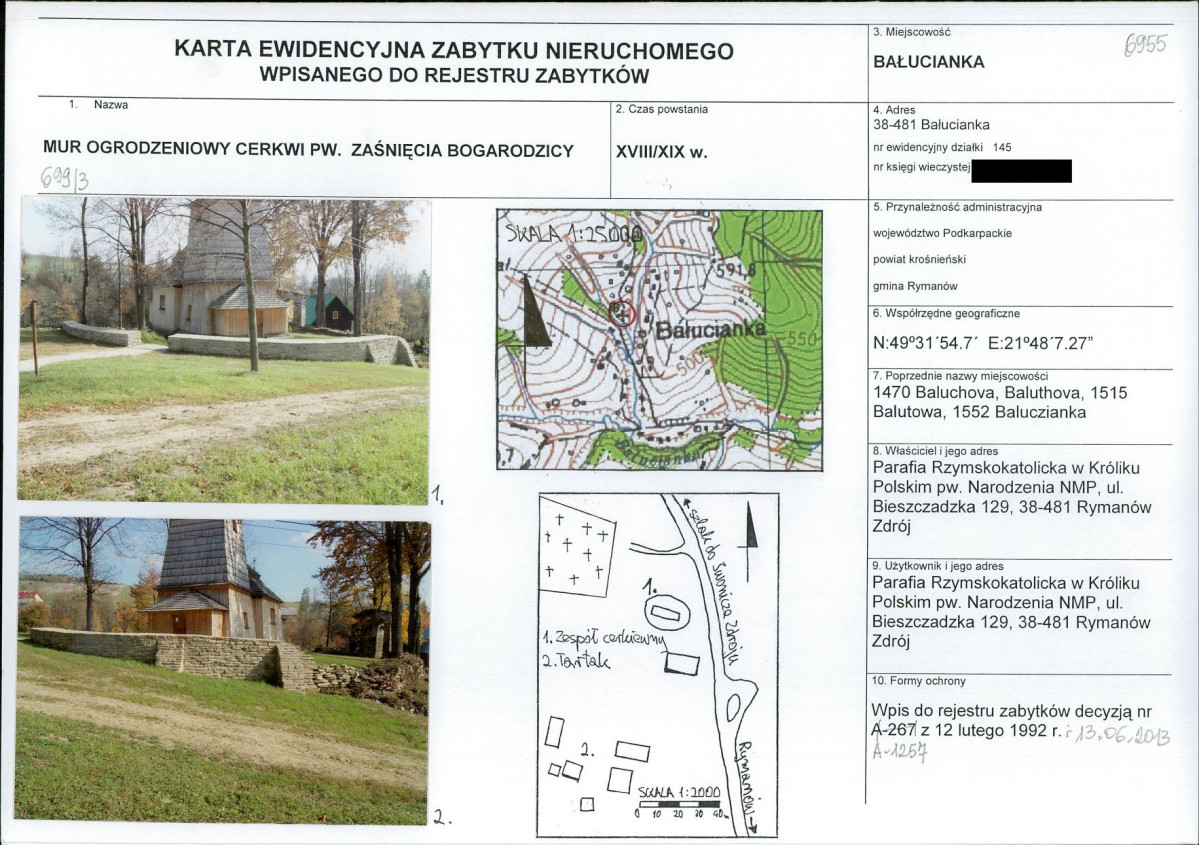Open the topographic map of Bałucianka
The width and height of the screenshot is (1199, 845).
(x=659, y=340)
